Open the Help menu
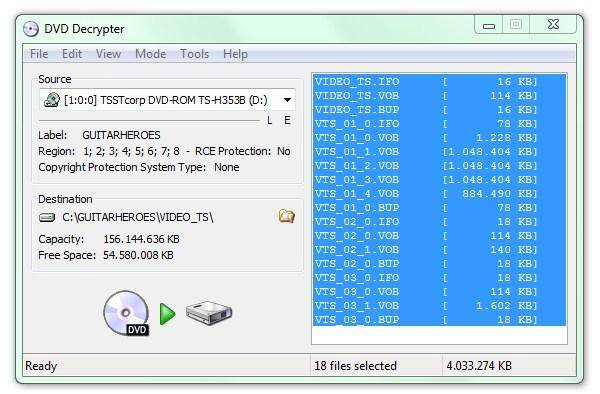Image resolution: width=600 pixels, height=394 pixels. point(235,54)
